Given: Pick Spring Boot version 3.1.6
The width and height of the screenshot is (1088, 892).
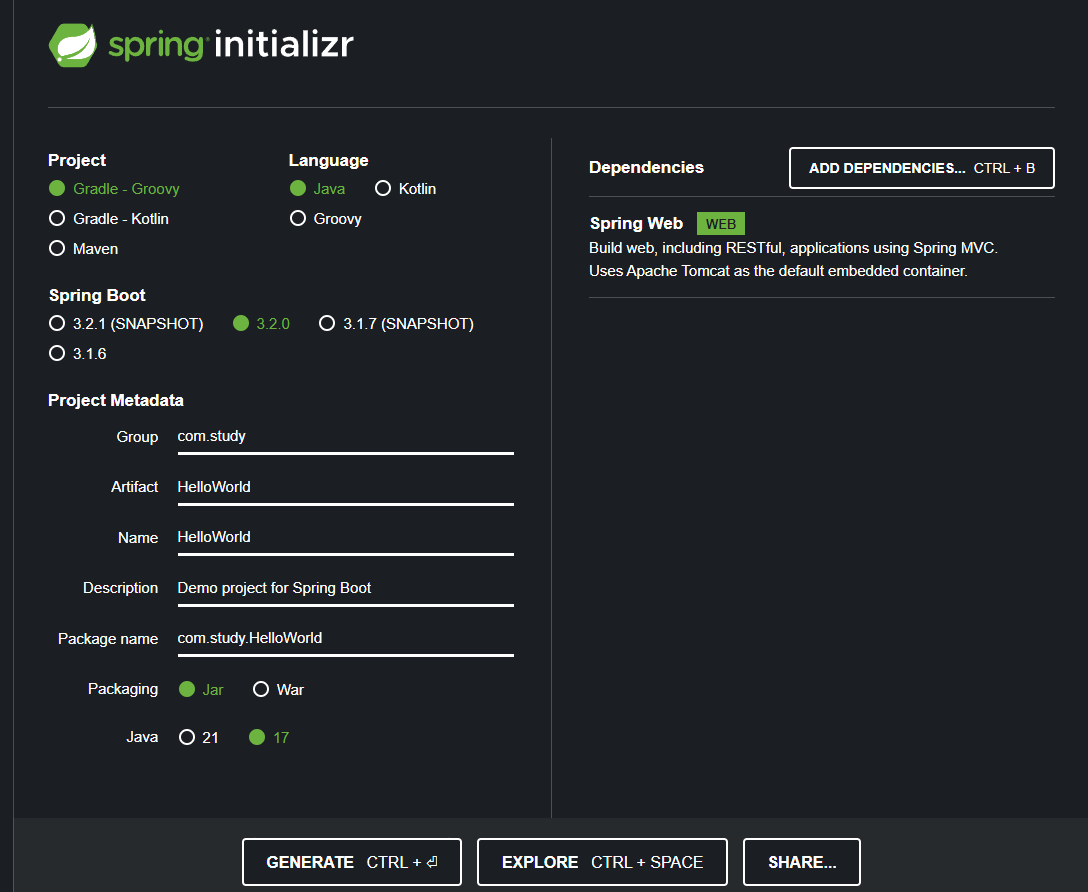Looking at the screenshot, I should click(x=78, y=353).
